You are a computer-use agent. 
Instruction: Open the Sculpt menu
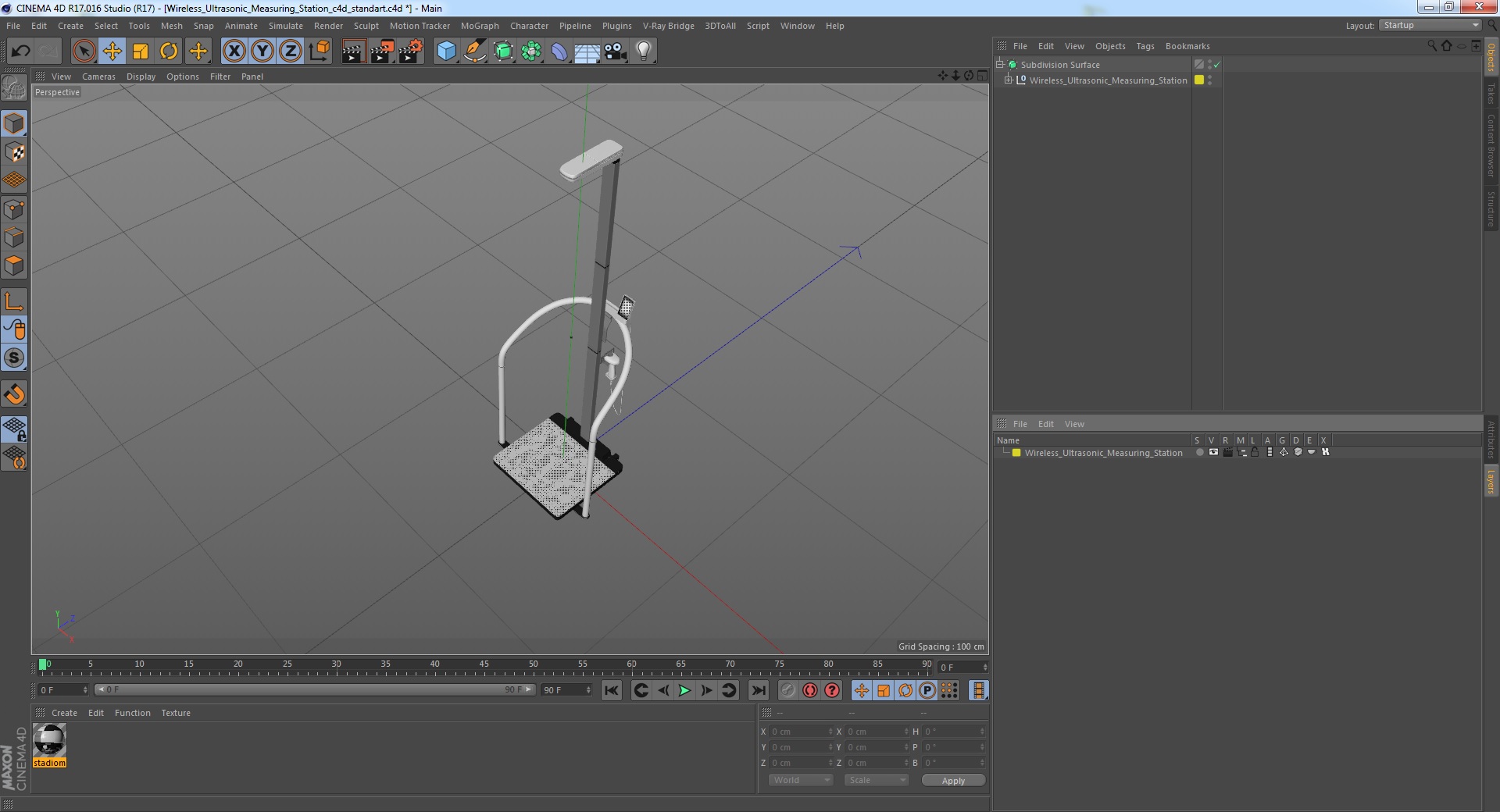tap(366, 26)
